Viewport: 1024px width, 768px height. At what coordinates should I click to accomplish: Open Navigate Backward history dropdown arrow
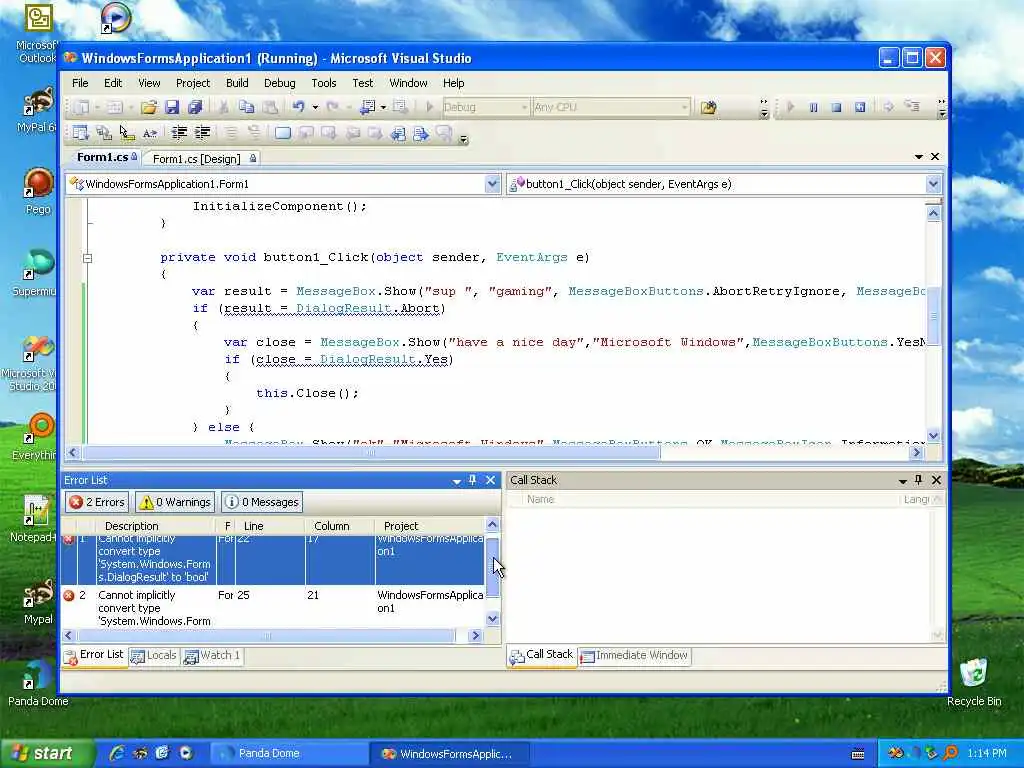click(384, 107)
